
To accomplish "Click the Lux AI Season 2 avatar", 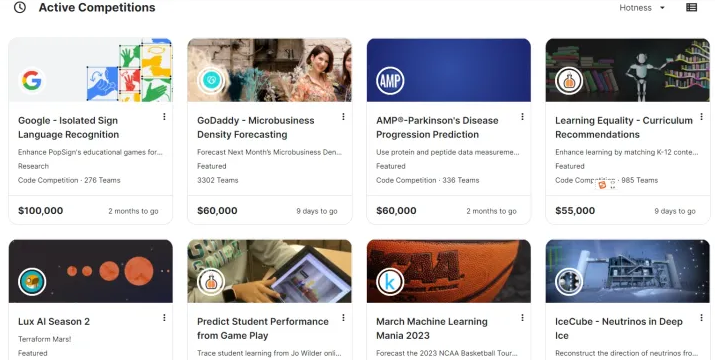I will [32, 282].
